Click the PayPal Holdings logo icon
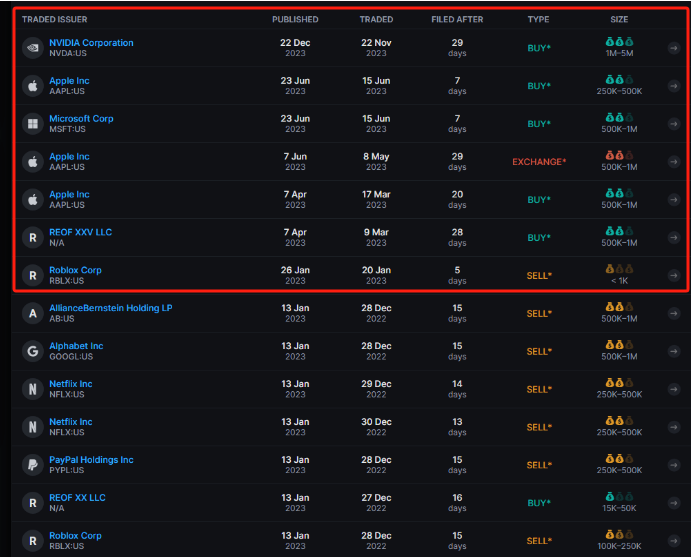691x557 pixels. (32, 465)
